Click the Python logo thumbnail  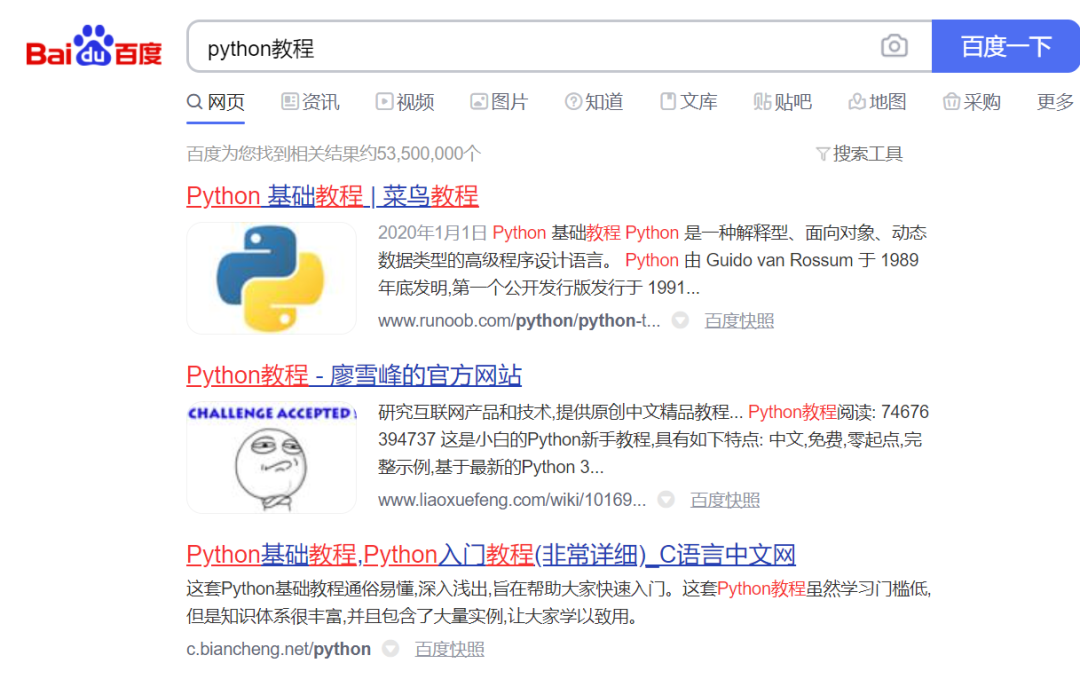click(271, 278)
